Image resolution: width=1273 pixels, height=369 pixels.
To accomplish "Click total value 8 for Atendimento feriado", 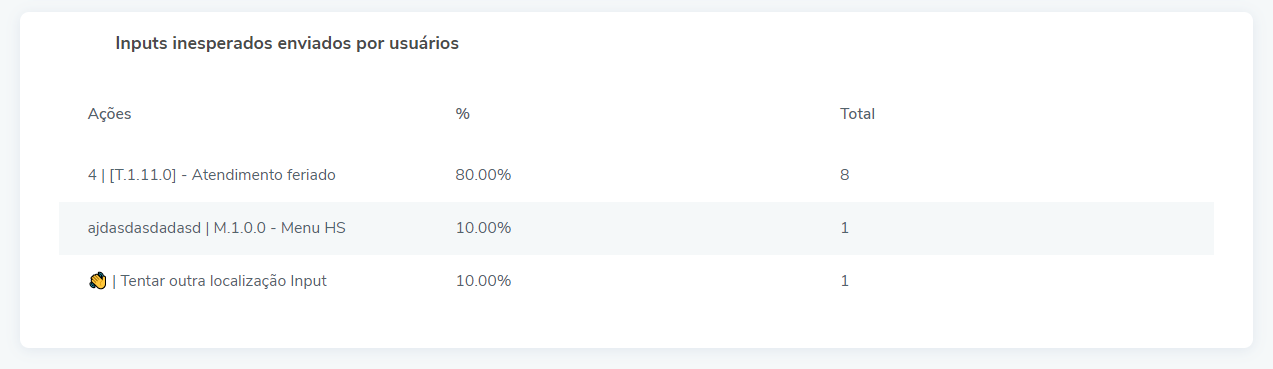I will pos(845,175).
